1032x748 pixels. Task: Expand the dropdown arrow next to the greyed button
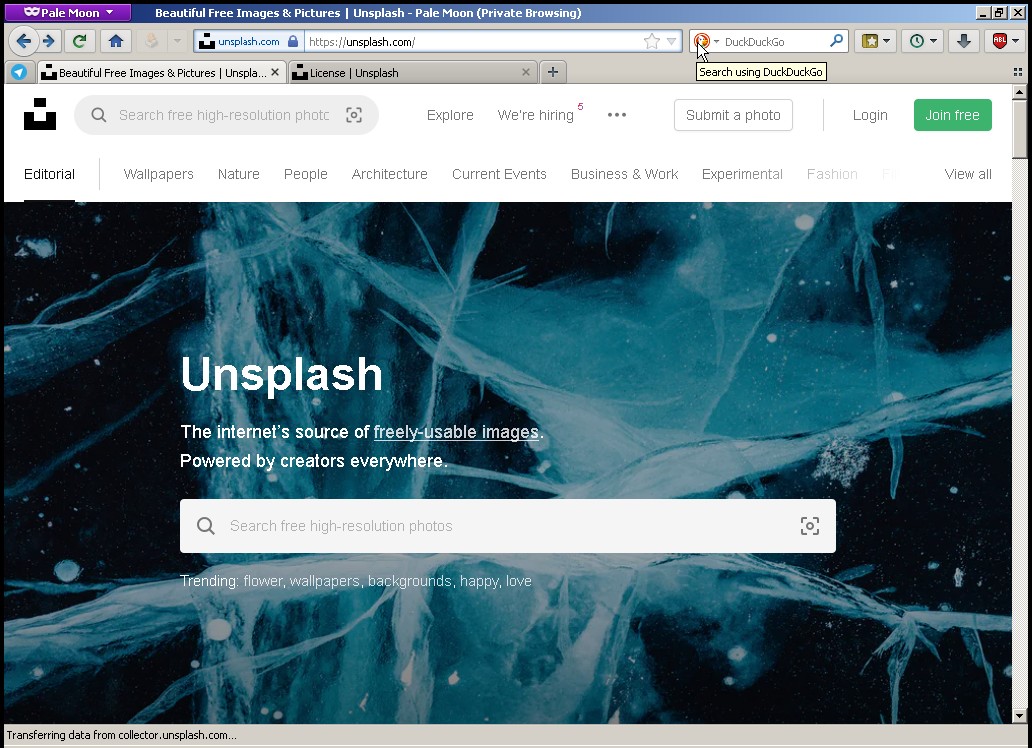[177, 41]
